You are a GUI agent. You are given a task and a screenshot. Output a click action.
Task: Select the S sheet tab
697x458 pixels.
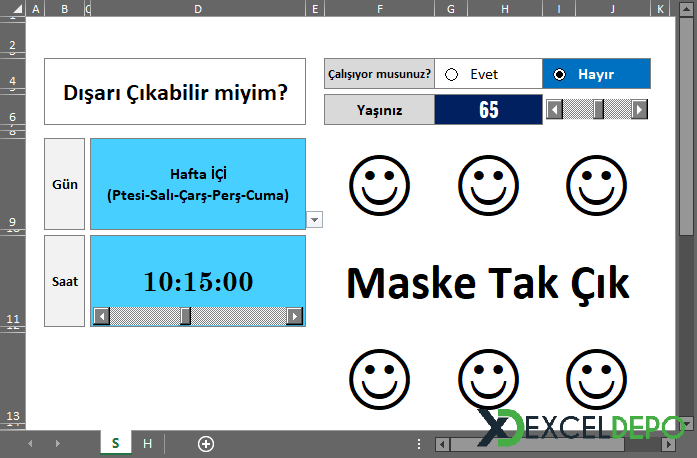[x=115, y=443]
